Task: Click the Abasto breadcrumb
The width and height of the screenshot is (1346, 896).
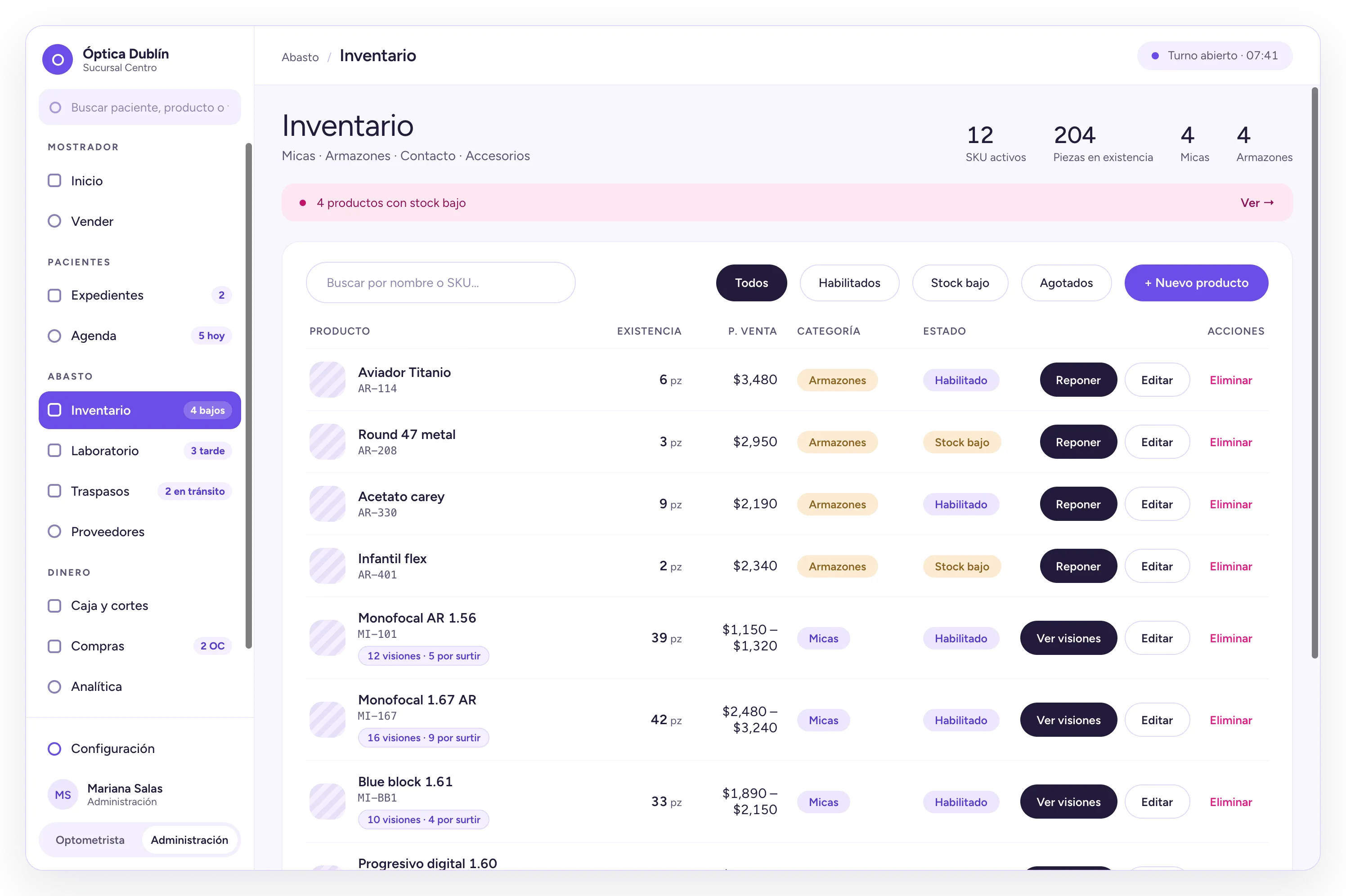Action: [x=300, y=57]
